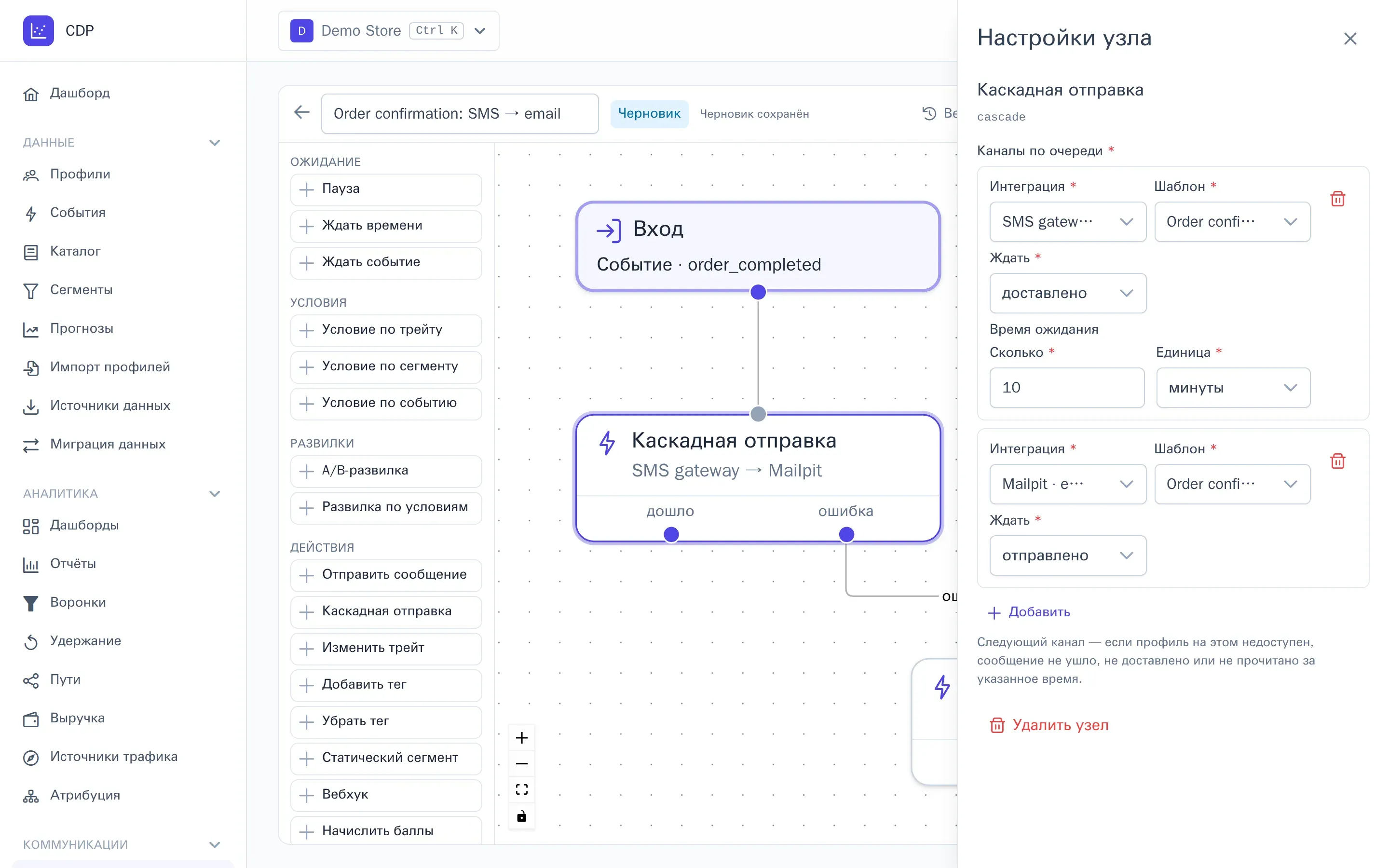The height and width of the screenshot is (868, 1389).
Task: Delete the SMS gateway channel row
Action: (x=1337, y=199)
